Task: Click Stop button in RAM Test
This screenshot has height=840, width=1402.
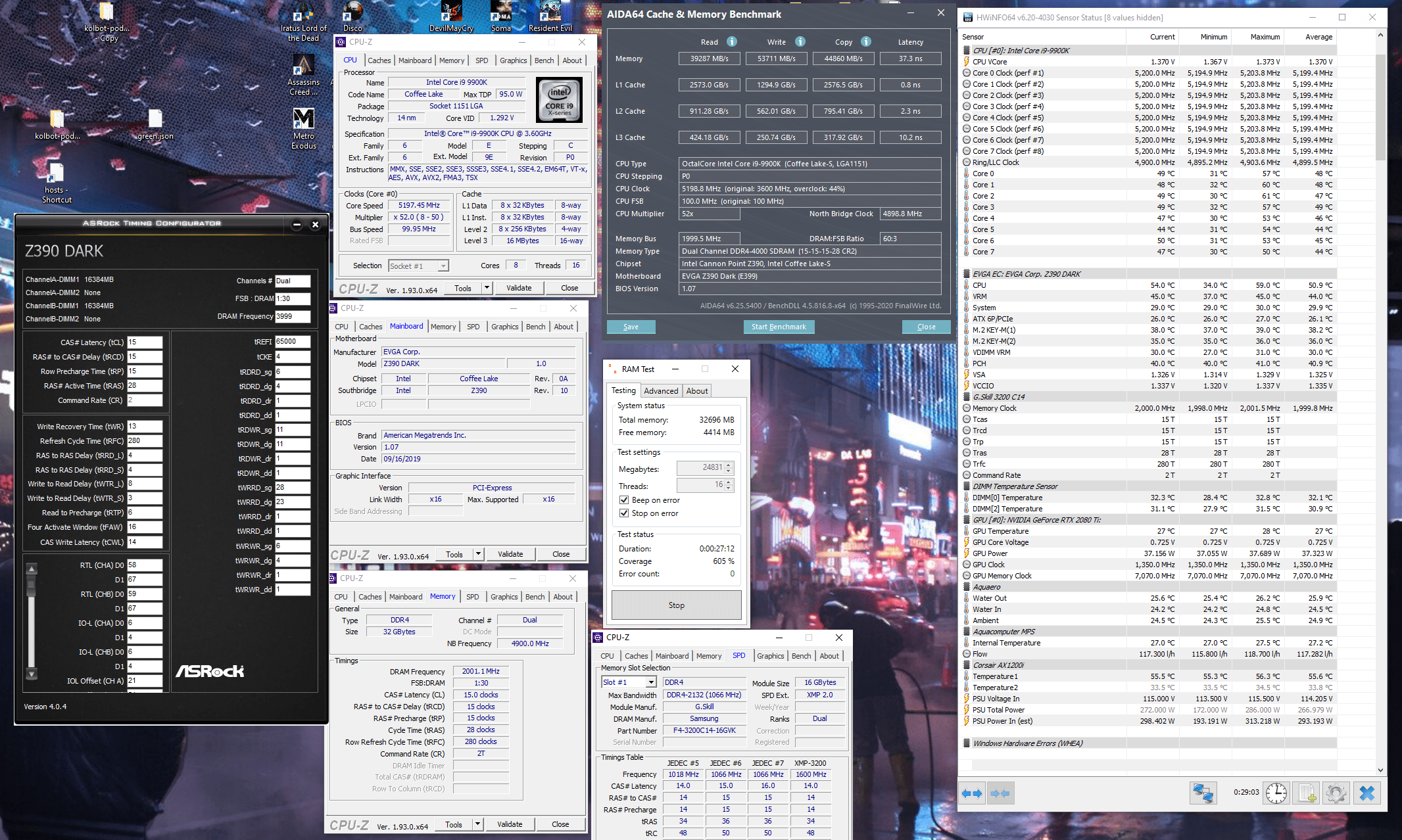Action: (676, 605)
